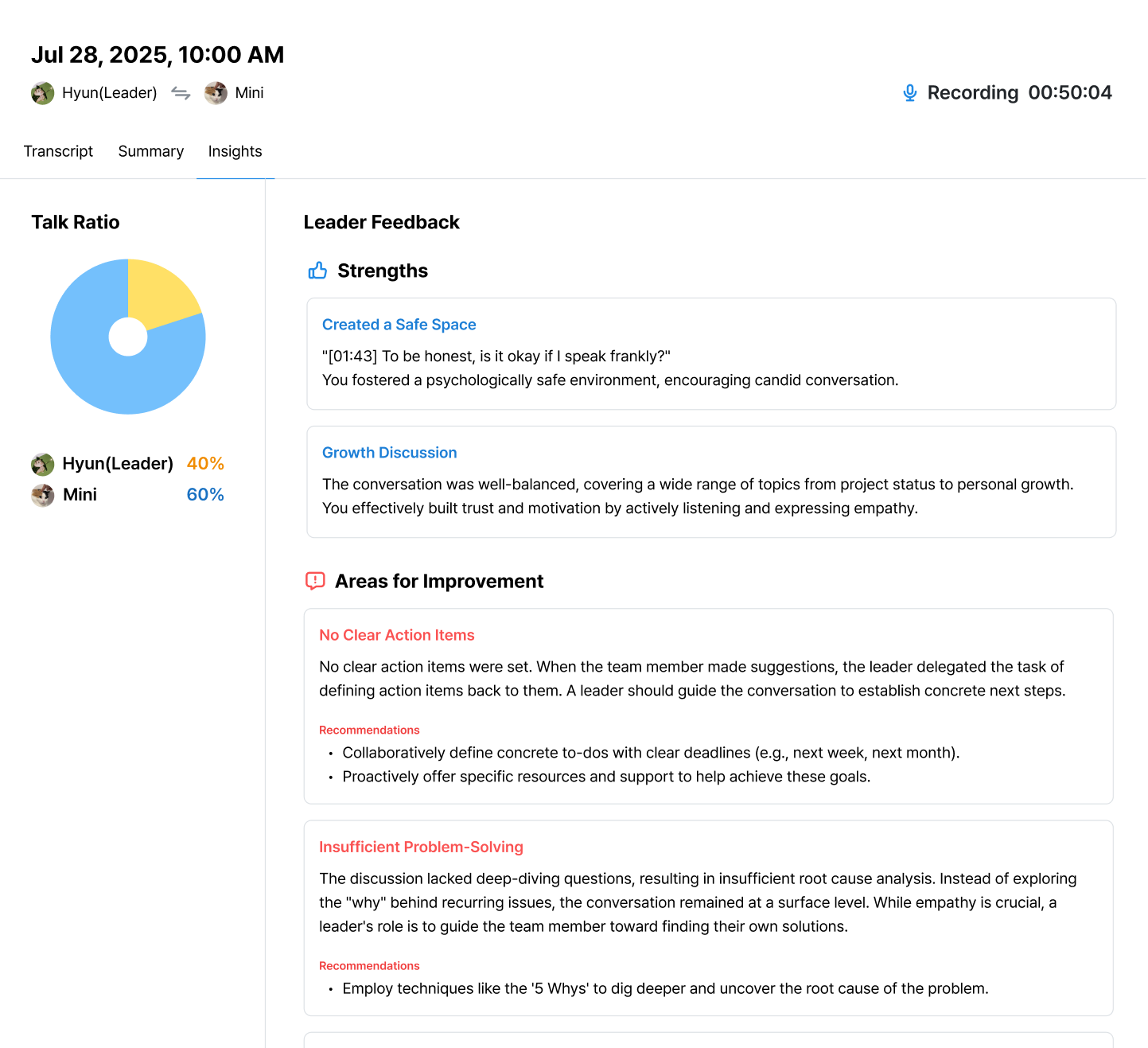The height and width of the screenshot is (1048, 1148).
Task: Click Hyun's avatar in the header
Action: [43, 93]
